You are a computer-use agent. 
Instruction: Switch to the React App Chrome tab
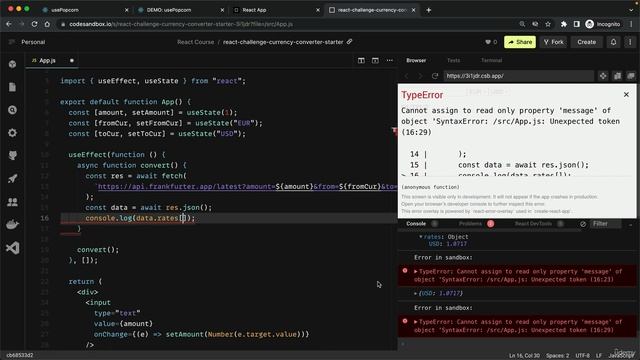[277, 10]
